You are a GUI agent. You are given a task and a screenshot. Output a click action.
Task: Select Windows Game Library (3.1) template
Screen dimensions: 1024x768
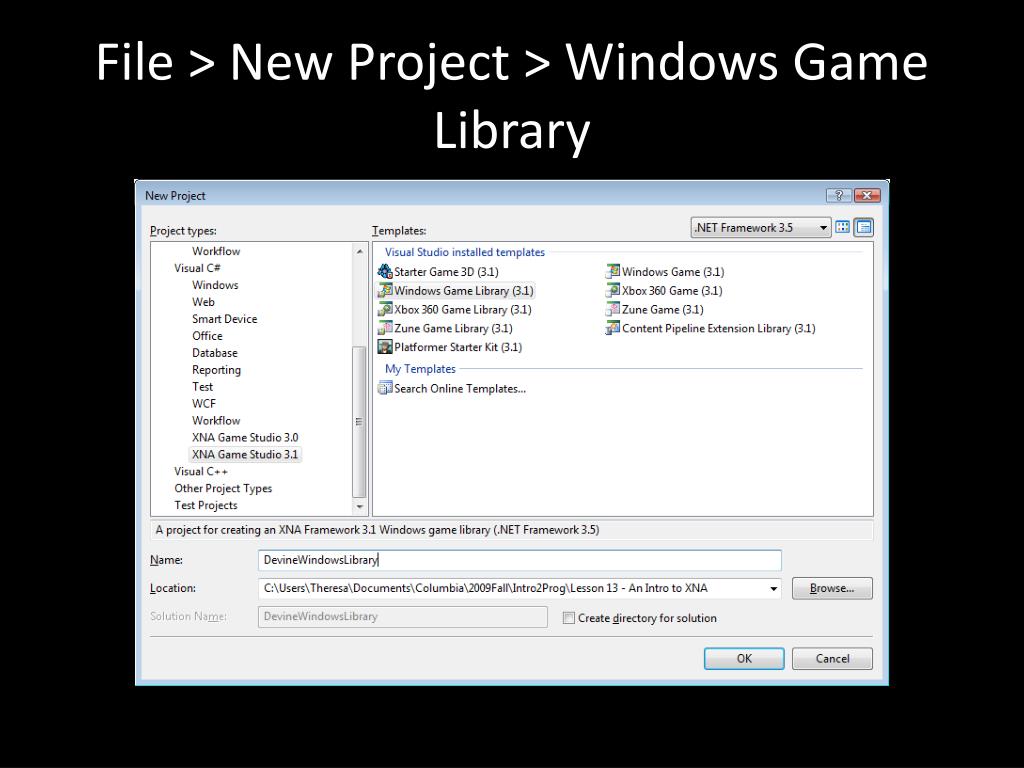(x=464, y=291)
